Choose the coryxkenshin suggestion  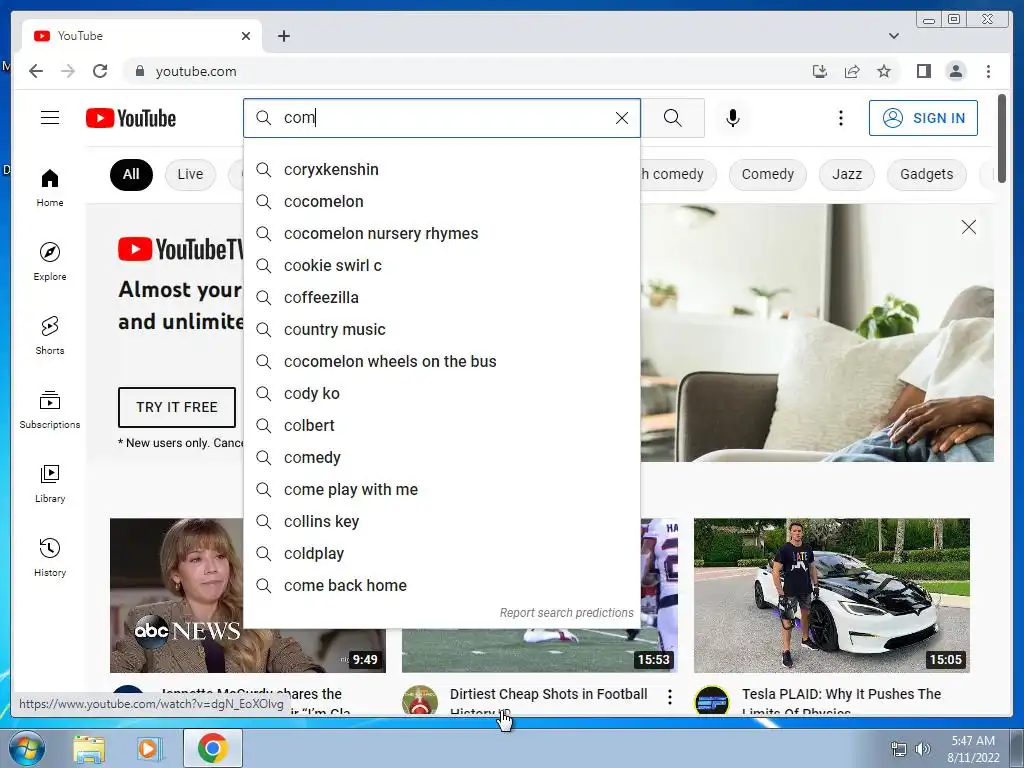tap(441, 170)
